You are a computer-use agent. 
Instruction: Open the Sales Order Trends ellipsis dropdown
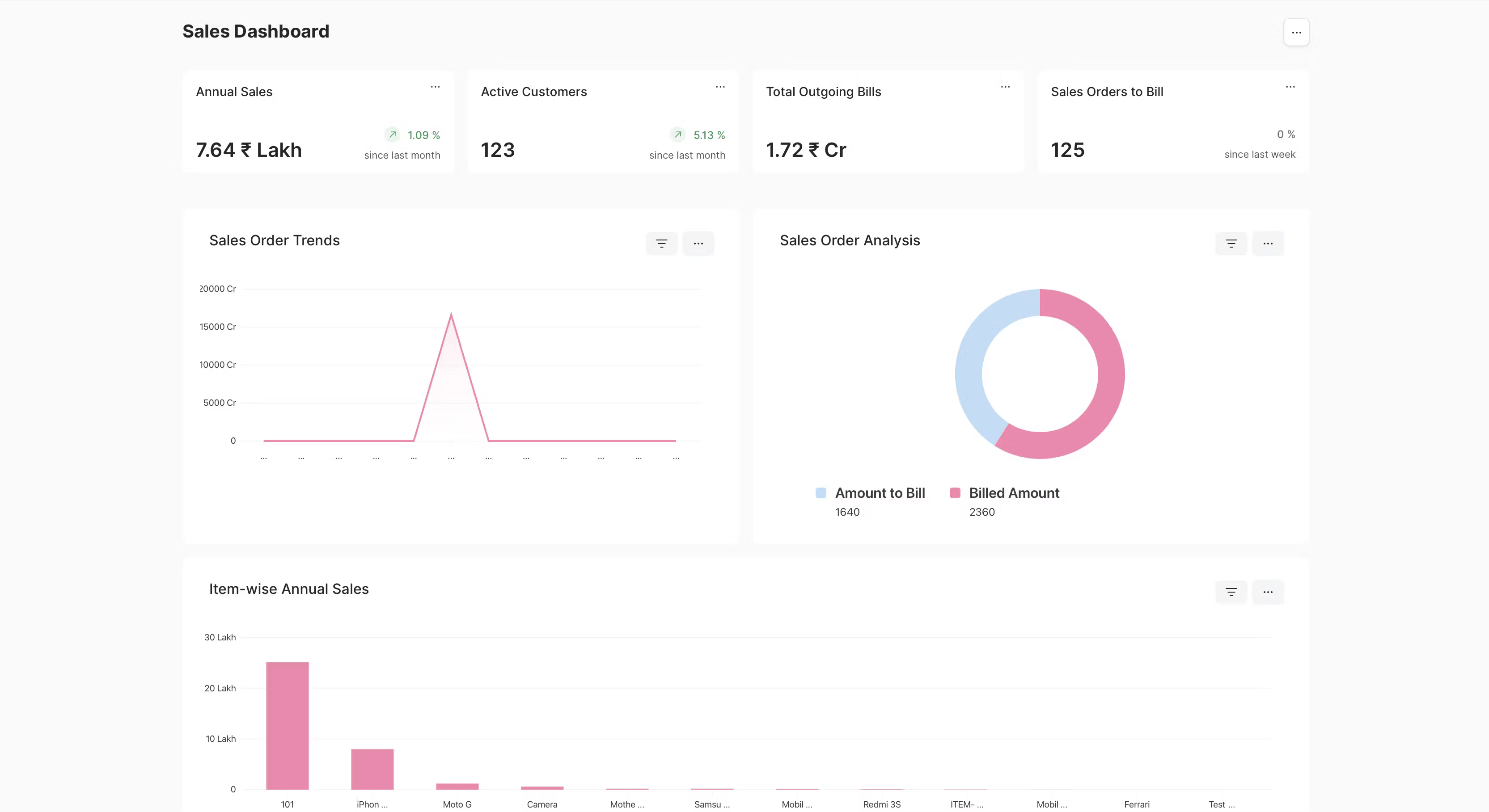click(698, 243)
